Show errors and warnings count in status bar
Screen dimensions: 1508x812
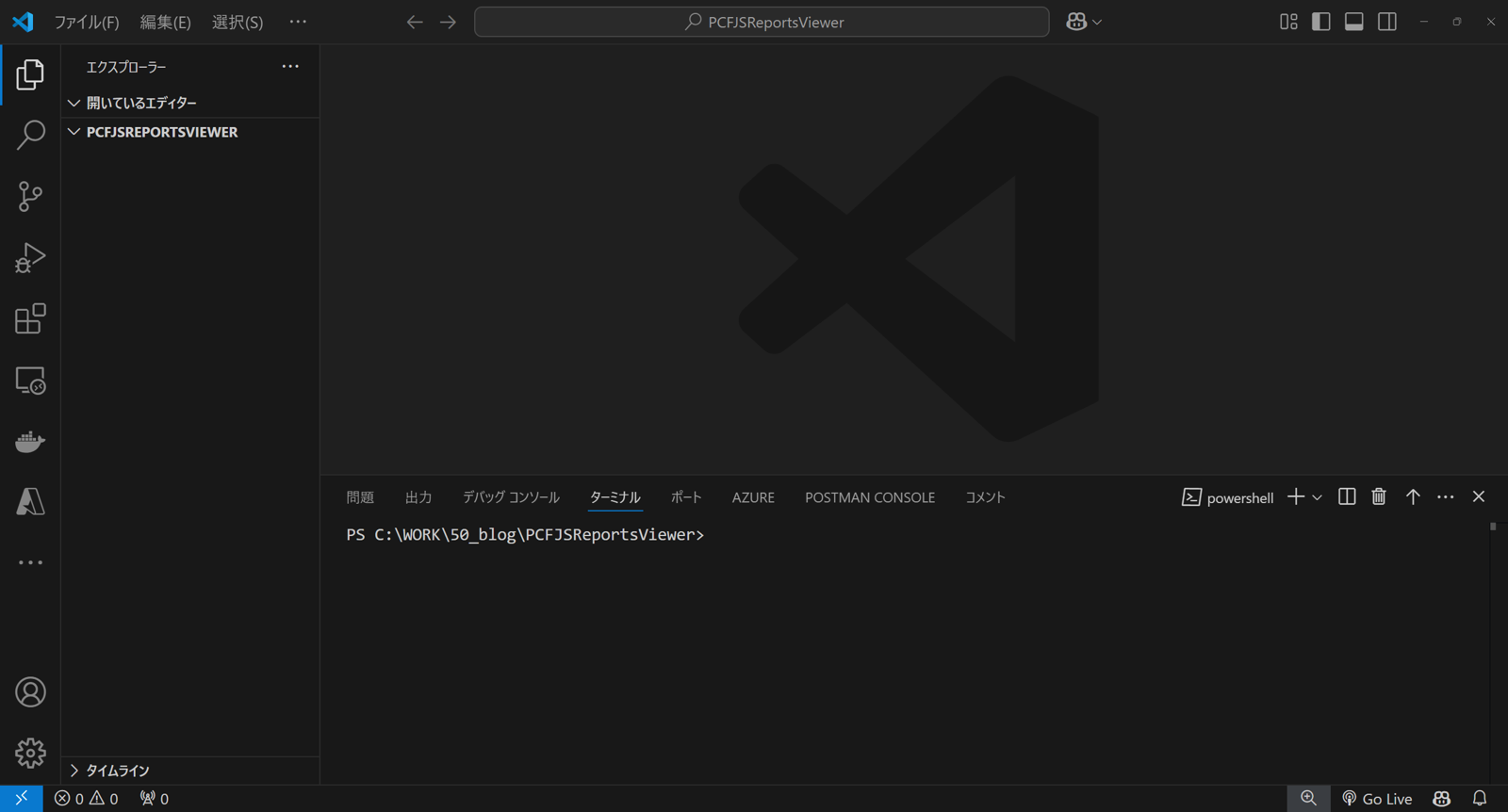(87, 799)
